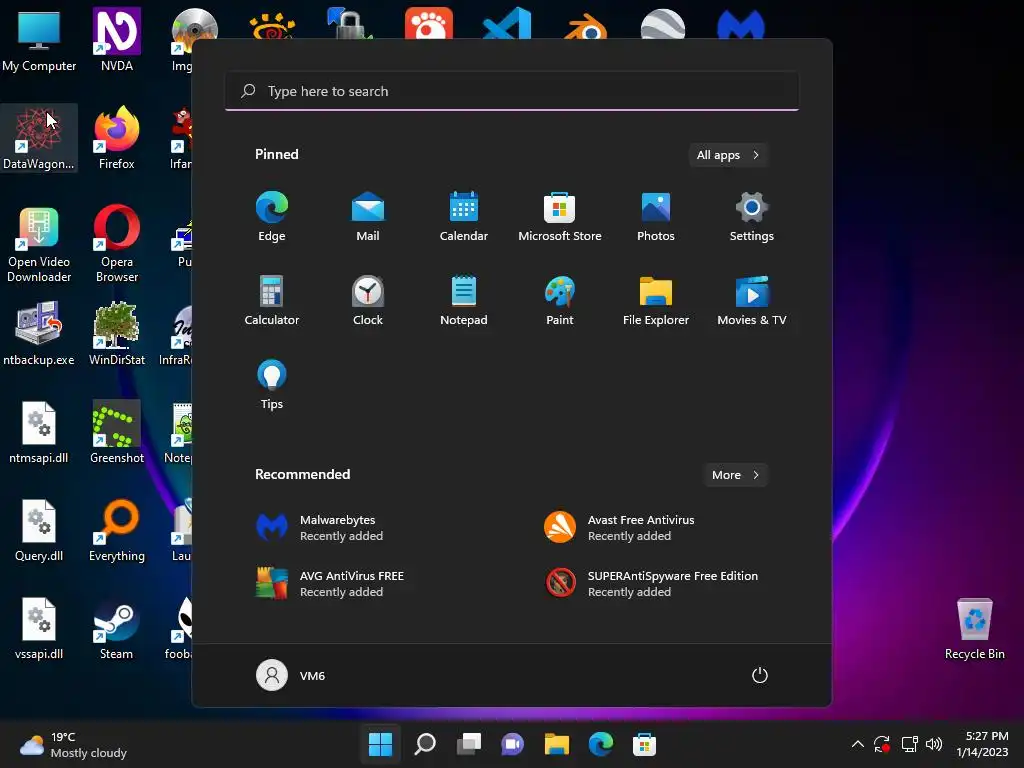
Task: Show hidden system tray icons
Action: point(857,744)
